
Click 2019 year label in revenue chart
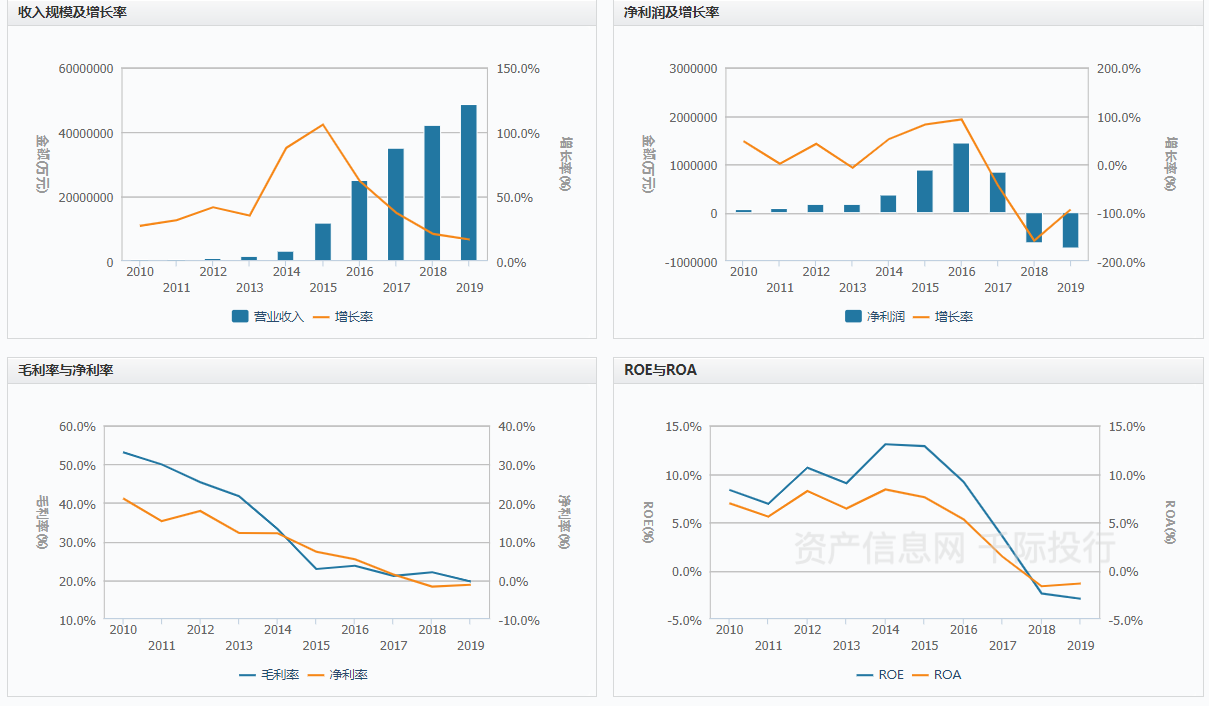(x=469, y=288)
